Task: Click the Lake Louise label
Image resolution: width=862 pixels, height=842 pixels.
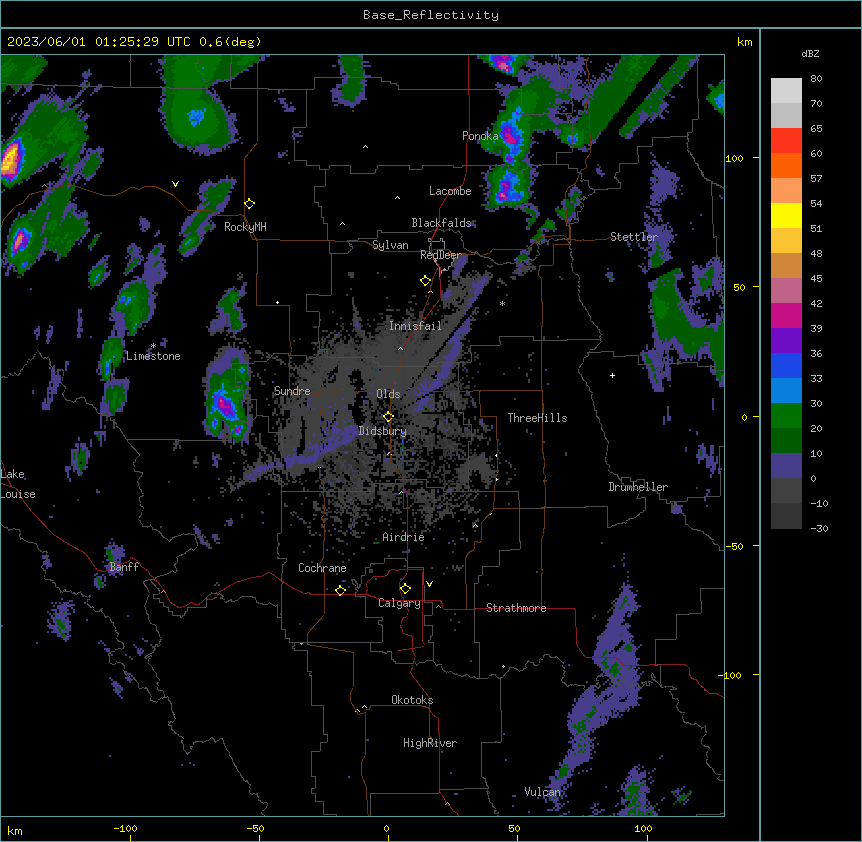Action: (x=18, y=484)
